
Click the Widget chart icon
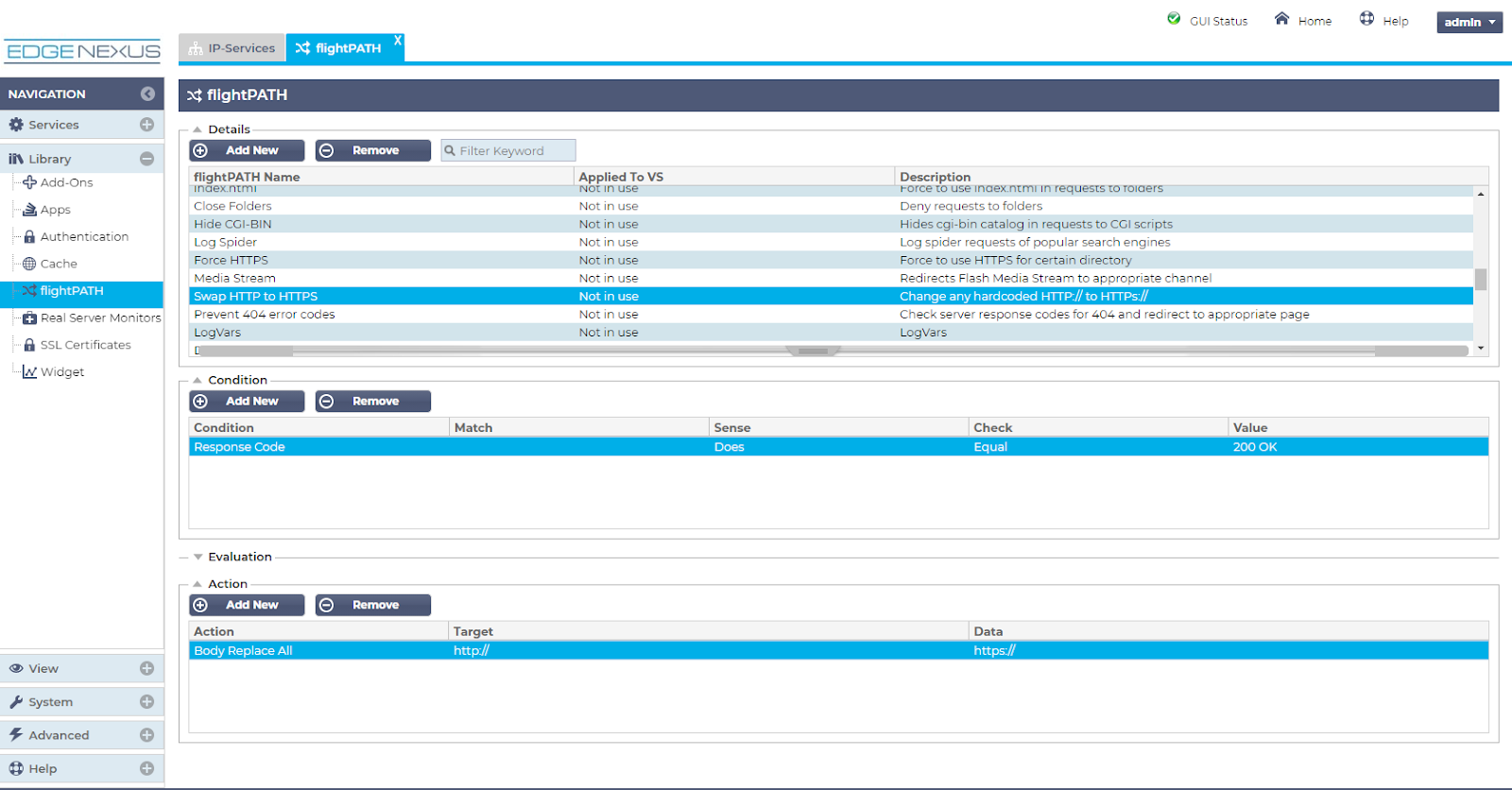pos(29,372)
